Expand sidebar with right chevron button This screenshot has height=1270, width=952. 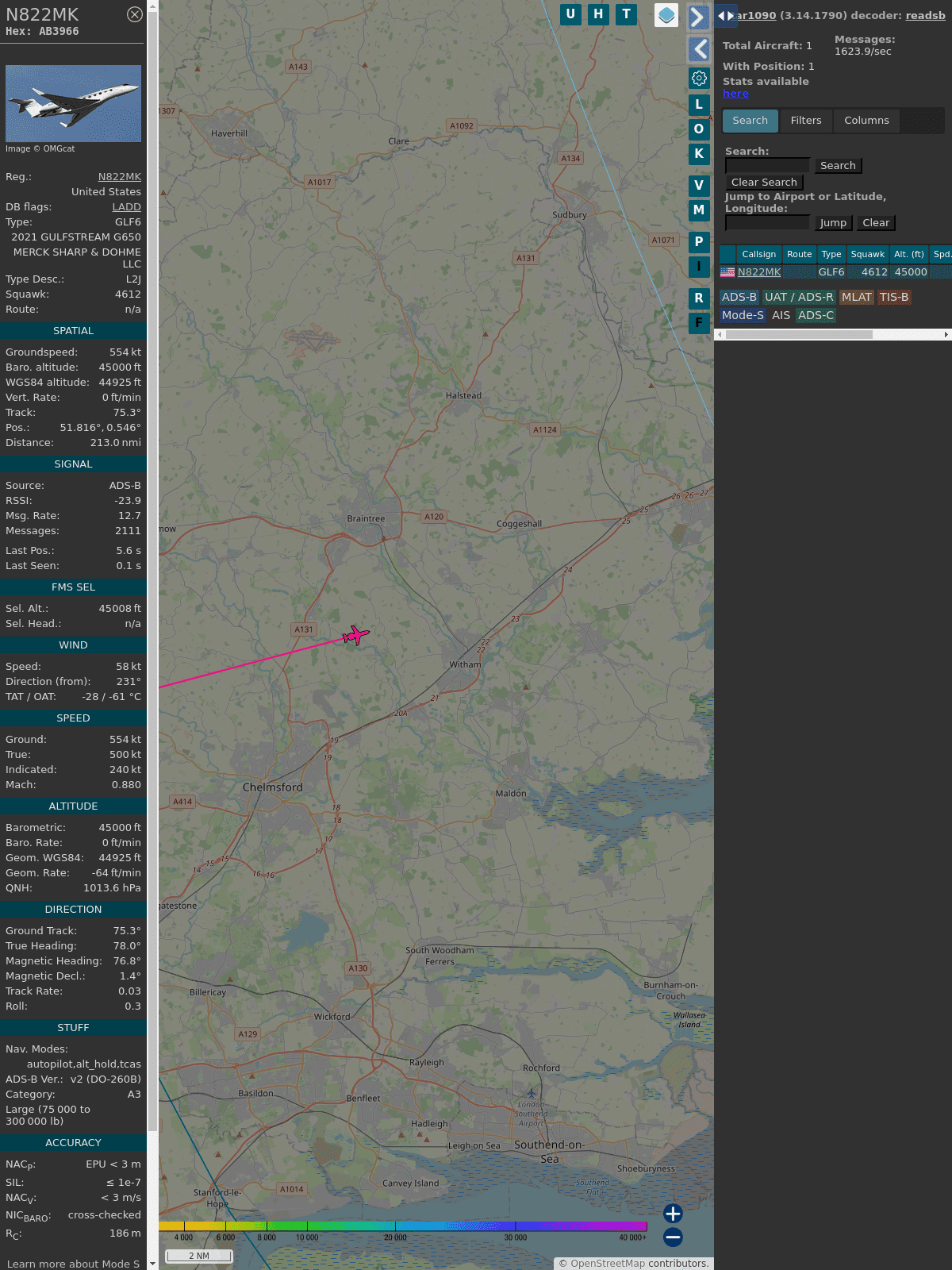click(x=698, y=17)
